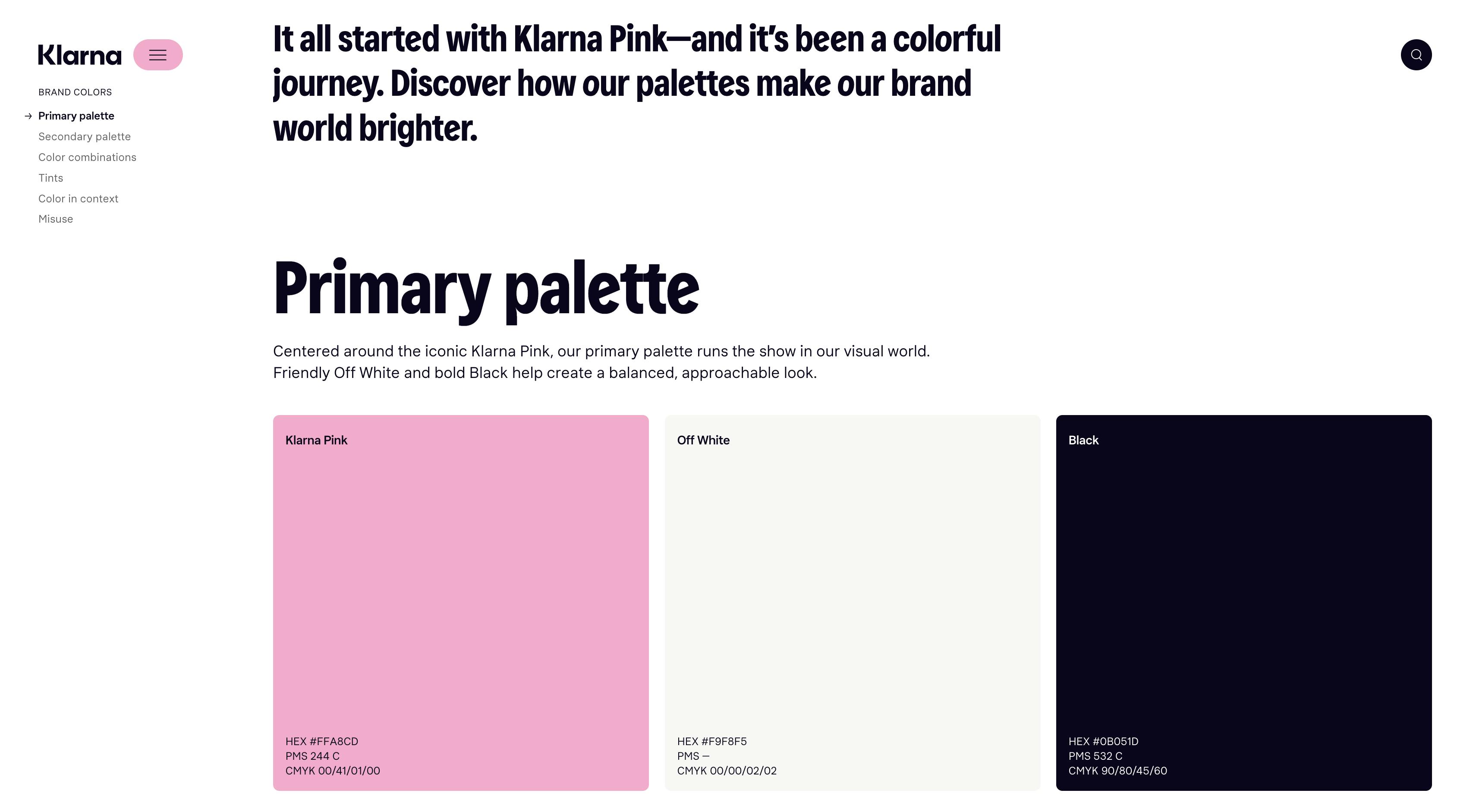Select the Primary palette nav item

point(76,116)
